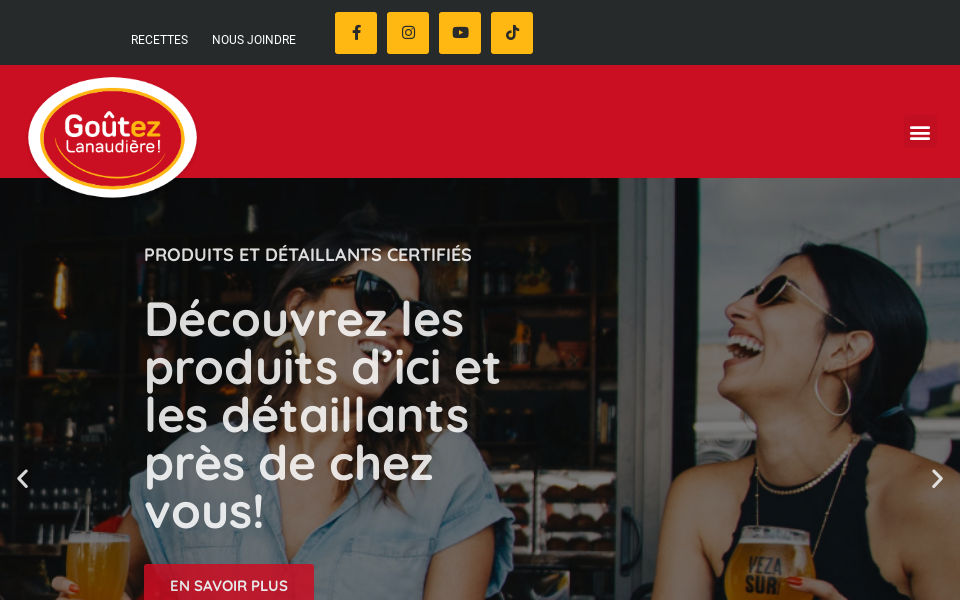Open the RECETTES menu item
This screenshot has width=960, height=600.
coord(159,40)
